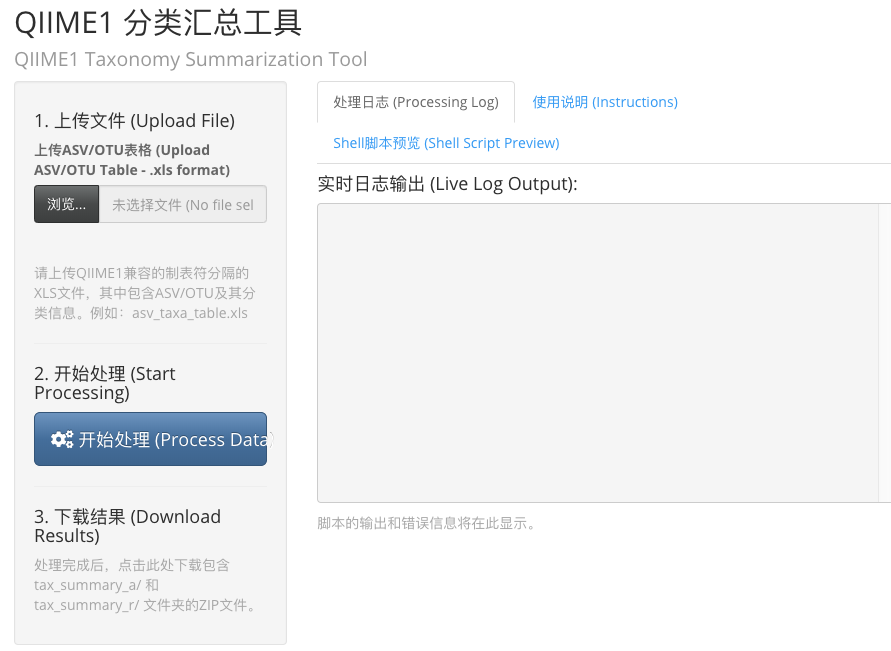Viewport: 891px width, 651px height.
Task: Click the asv_taxa_table.xls example help text
Action: [x=145, y=293]
